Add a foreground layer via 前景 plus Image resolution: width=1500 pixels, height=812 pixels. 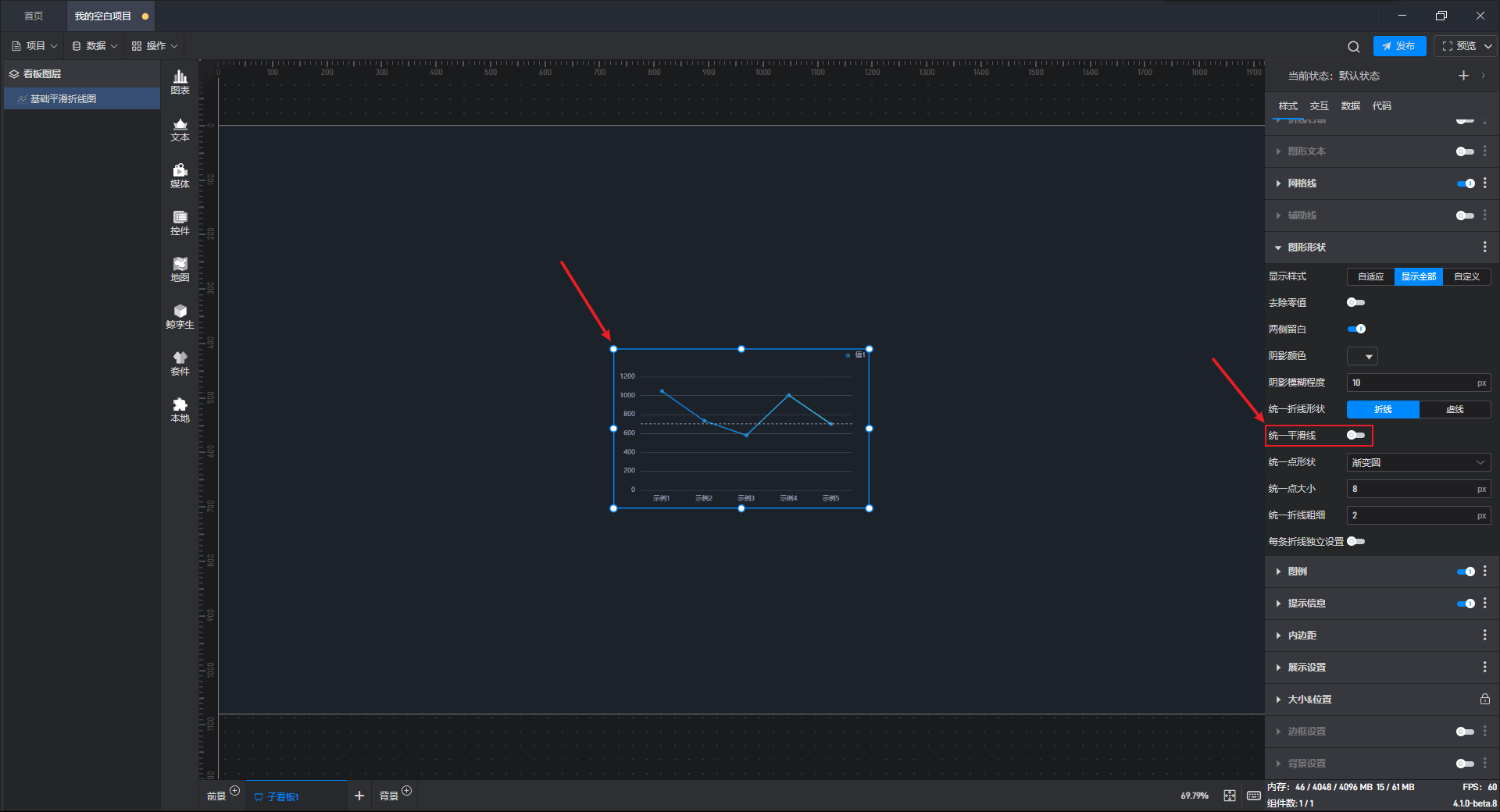235,791
